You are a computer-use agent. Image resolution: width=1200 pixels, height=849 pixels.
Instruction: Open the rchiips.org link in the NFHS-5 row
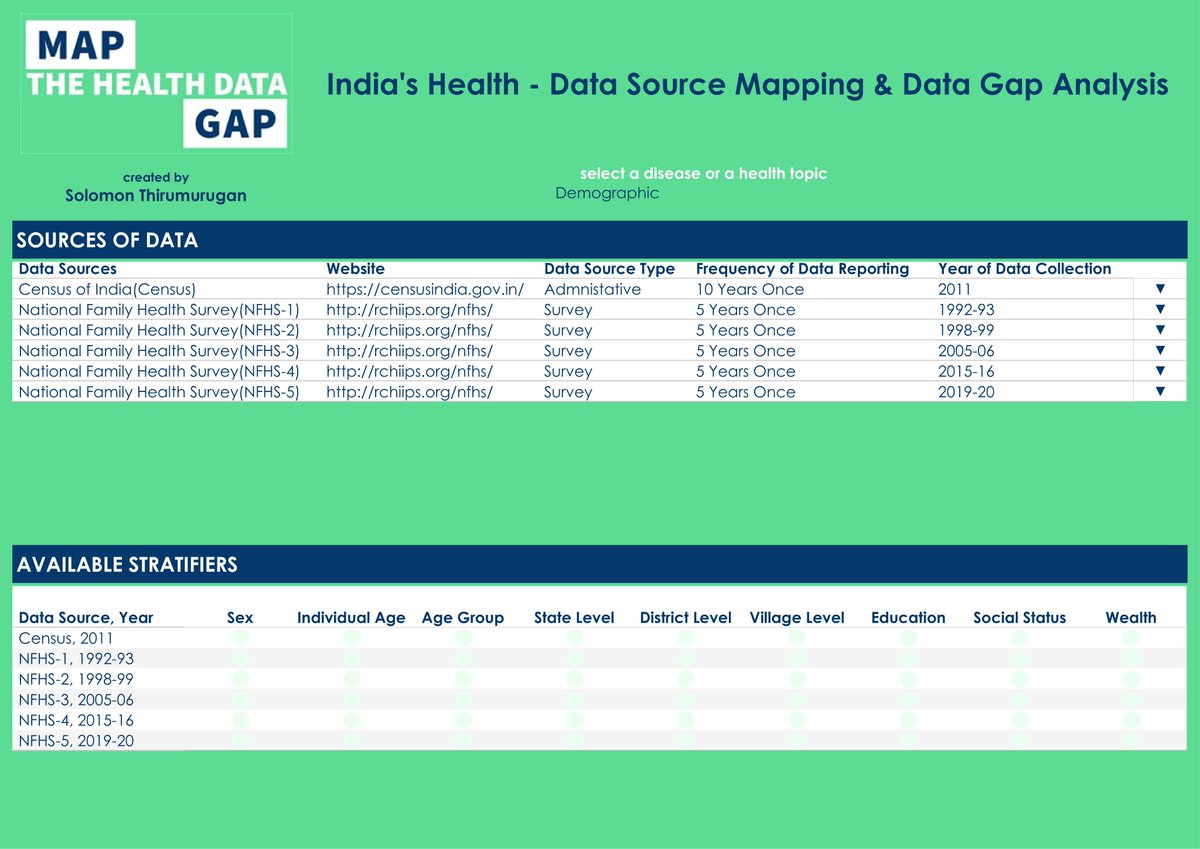[410, 392]
